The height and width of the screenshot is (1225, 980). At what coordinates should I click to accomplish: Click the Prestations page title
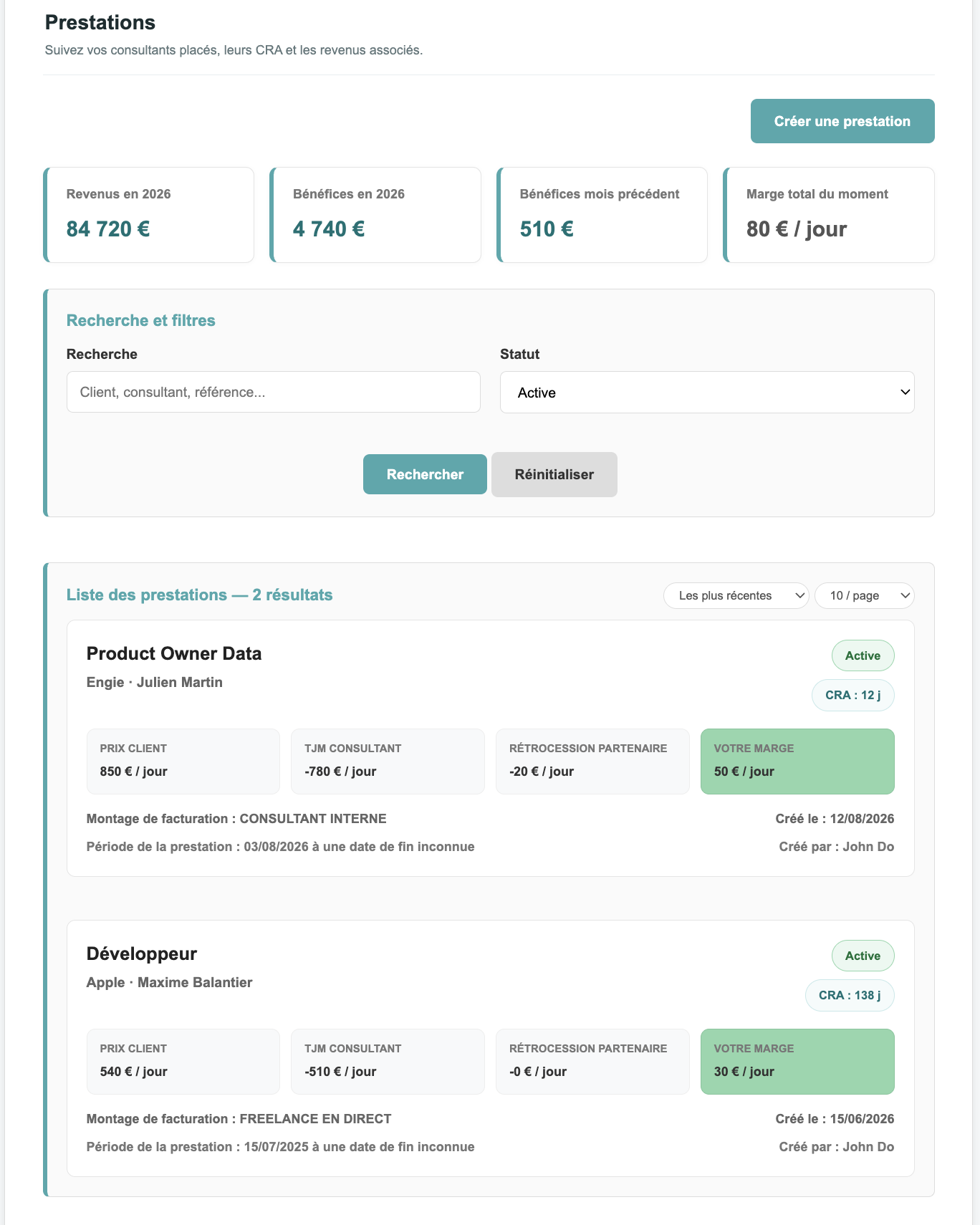point(100,22)
